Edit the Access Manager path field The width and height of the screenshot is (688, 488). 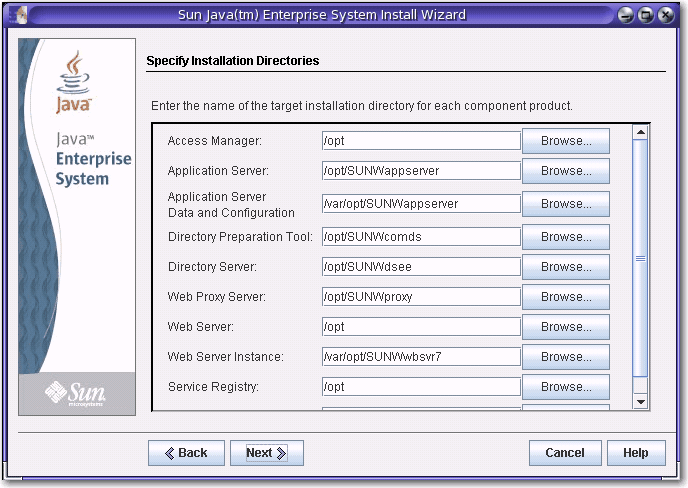421,141
